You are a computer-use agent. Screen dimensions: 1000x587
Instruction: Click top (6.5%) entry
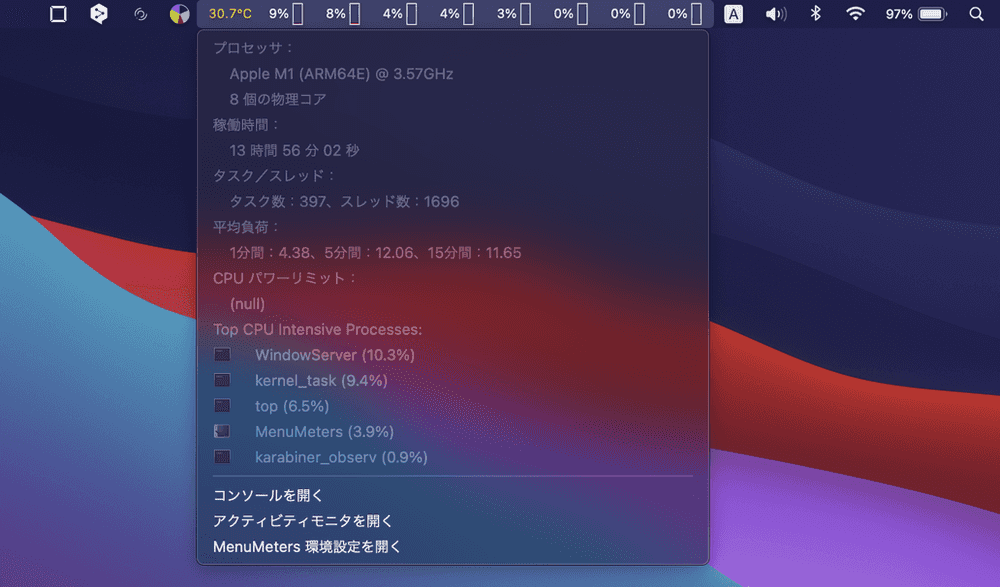(292, 406)
